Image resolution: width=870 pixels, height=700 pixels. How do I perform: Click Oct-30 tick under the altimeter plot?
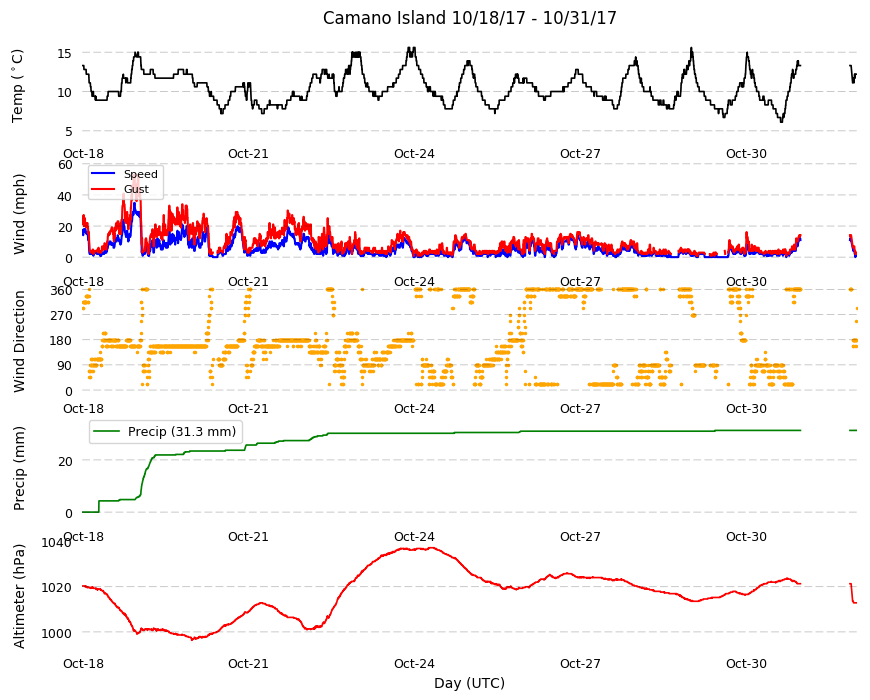coord(746,663)
